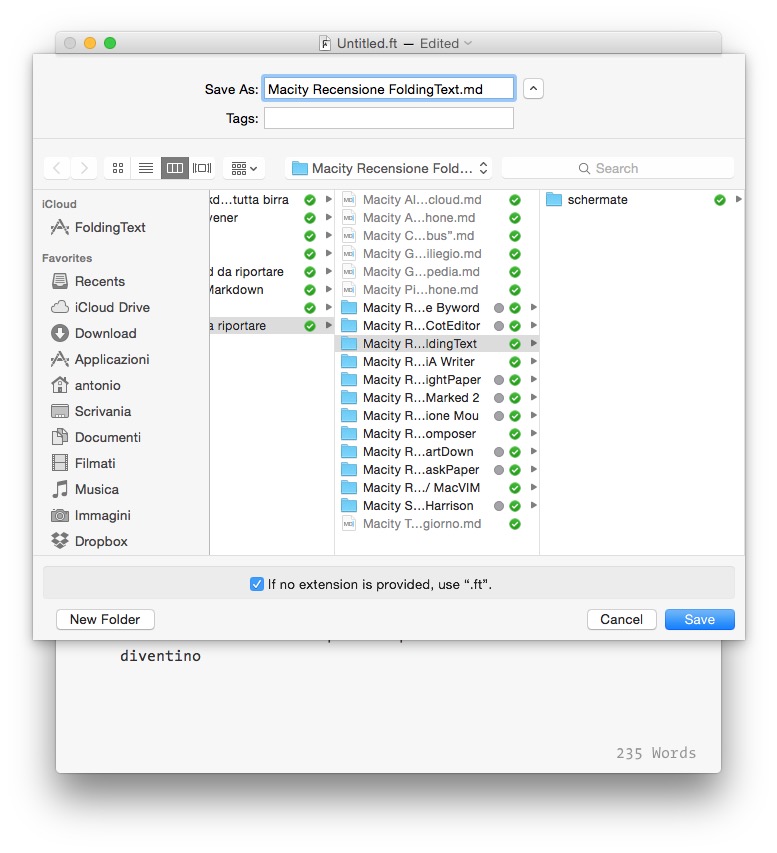Image resolution: width=777 pixels, height=853 pixels.
Task: Open the Untitled.ft title dropdown chevron
Action: [x=468, y=43]
